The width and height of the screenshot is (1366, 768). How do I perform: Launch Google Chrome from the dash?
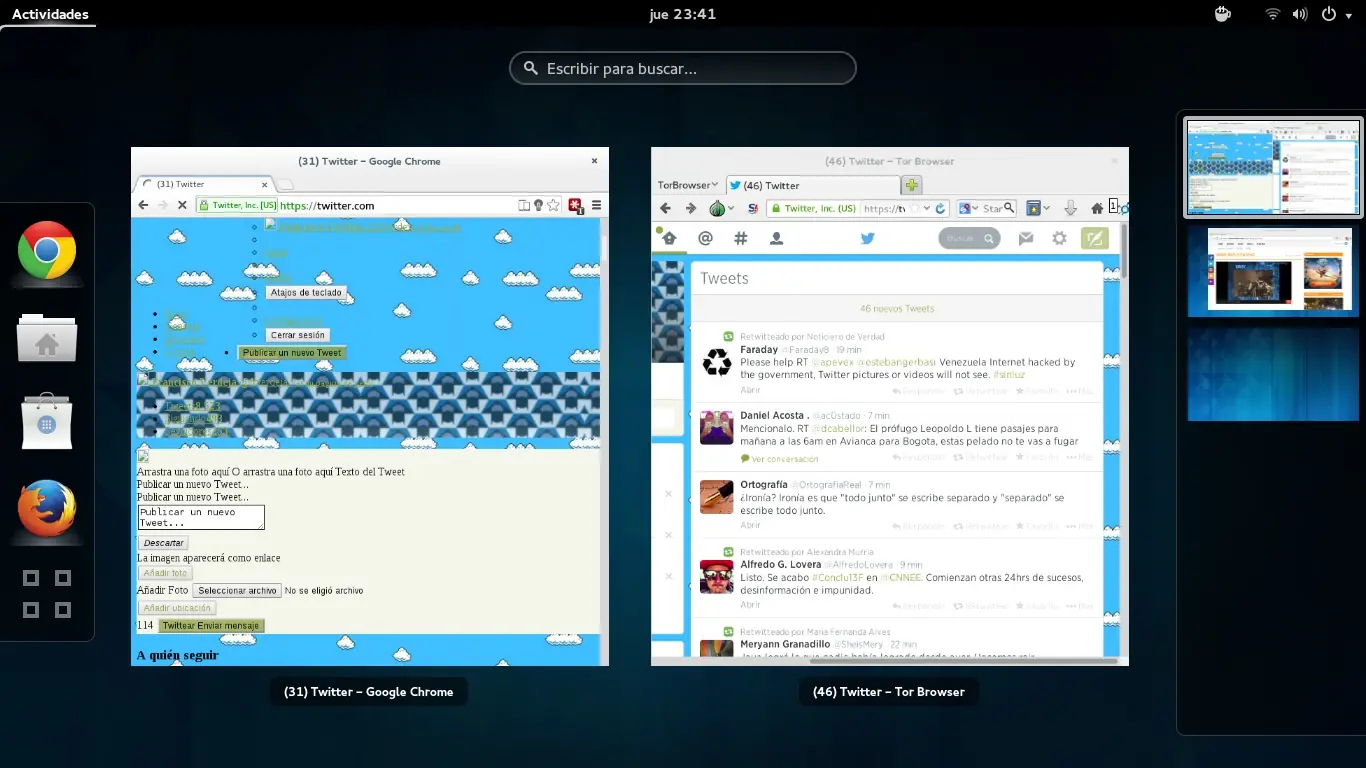[47, 250]
